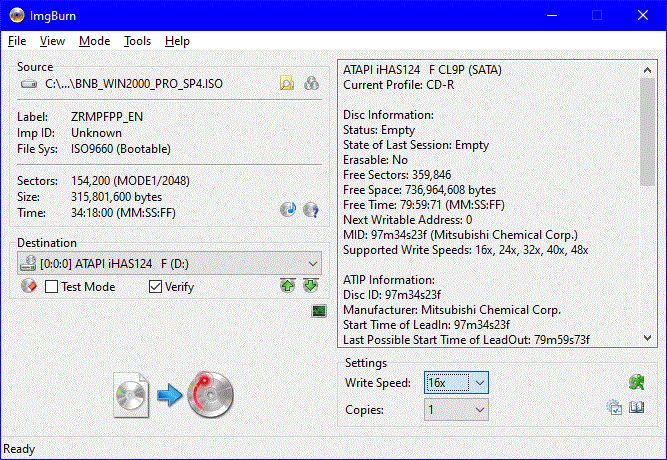Open the Create CUE File disc icon
Image resolution: width=667 pixels, height=460 pixels.
pyautogui.click(x=311, y=83)
